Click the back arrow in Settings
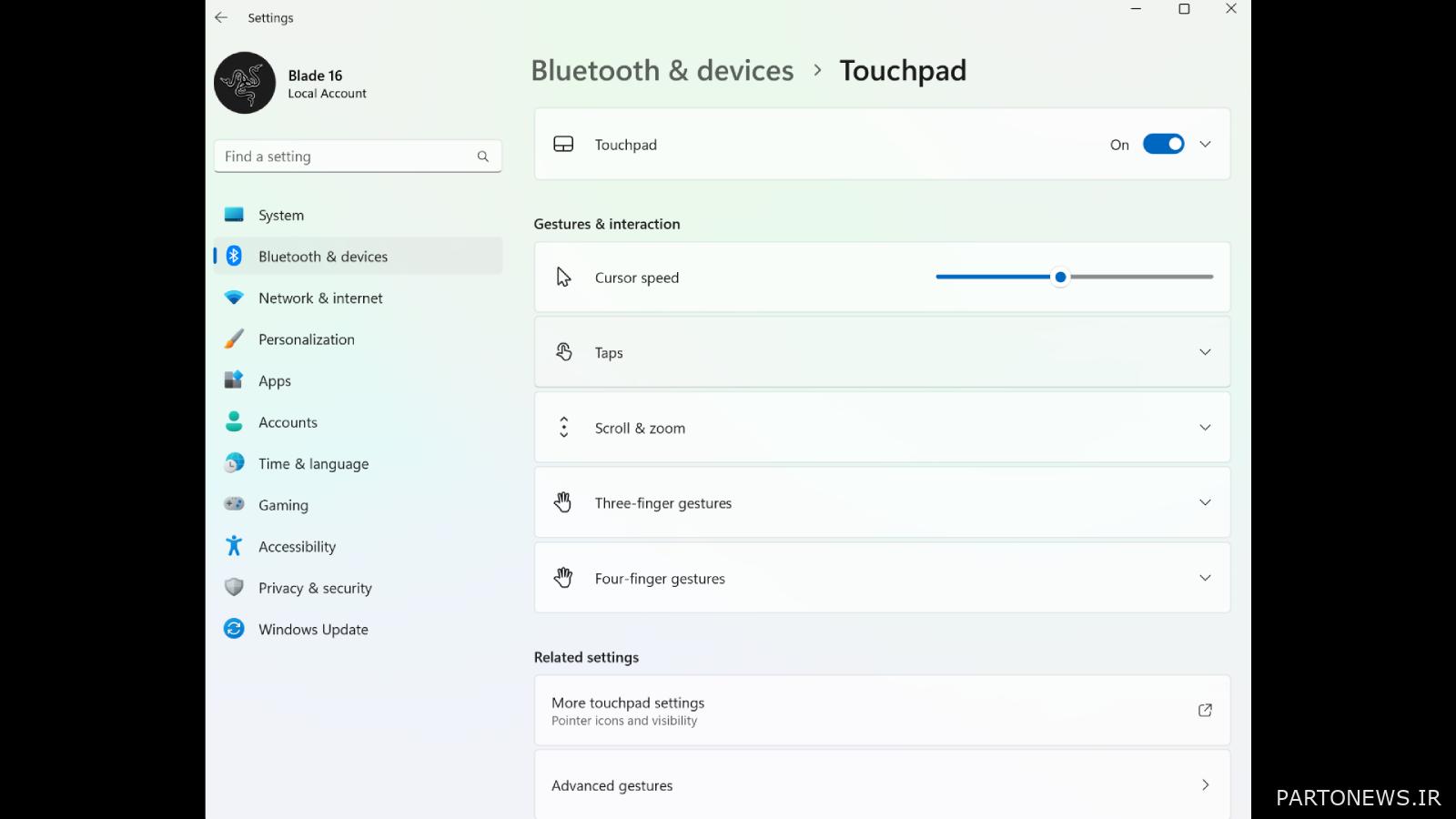Viewport: 1456px width, 819px height. coord(221,17)
